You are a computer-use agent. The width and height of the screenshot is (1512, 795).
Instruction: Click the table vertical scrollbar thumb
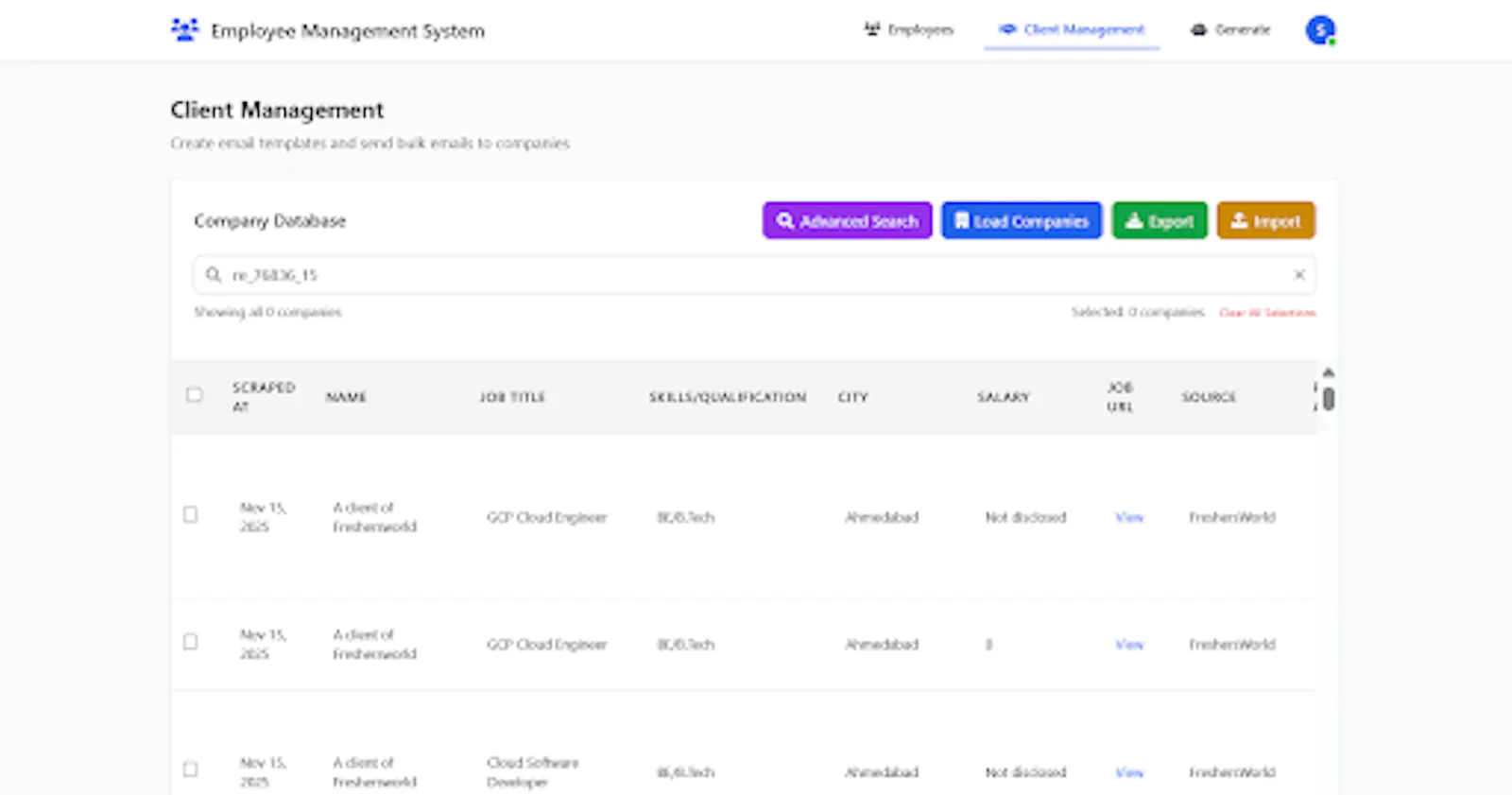(x=1329, y=399)
